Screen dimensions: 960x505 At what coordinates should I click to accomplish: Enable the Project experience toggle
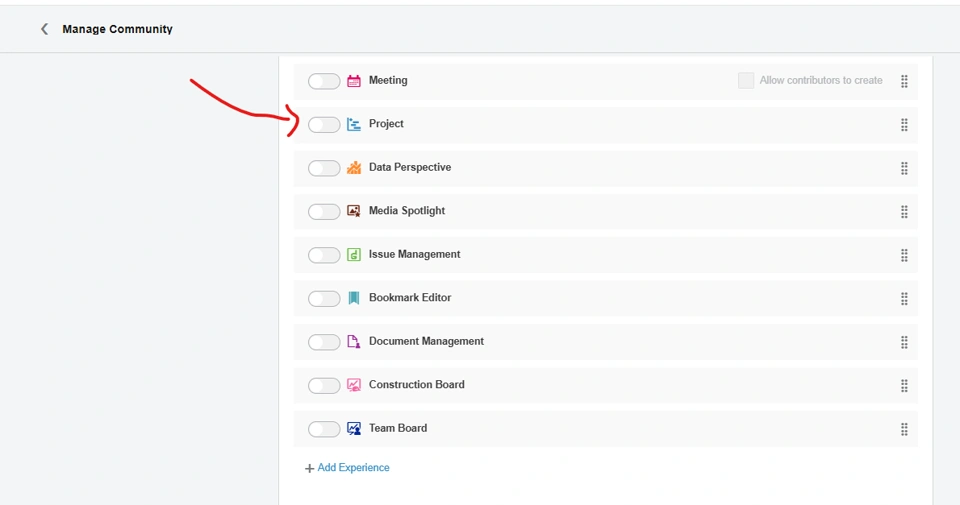[x=324, y=125]
